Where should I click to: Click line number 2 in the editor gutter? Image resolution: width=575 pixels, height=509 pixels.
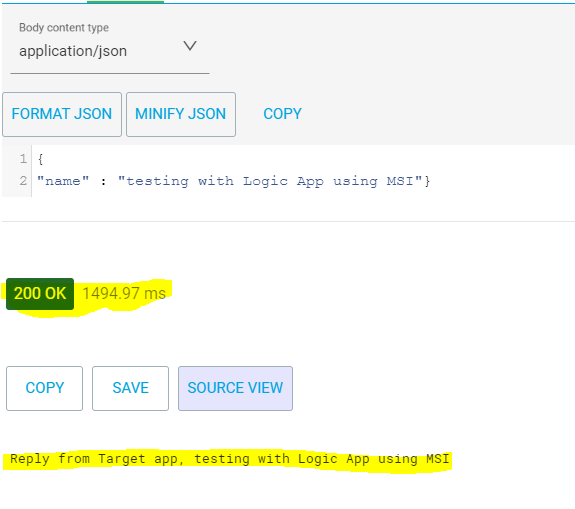pyautogui.click(x=23, y=181)
